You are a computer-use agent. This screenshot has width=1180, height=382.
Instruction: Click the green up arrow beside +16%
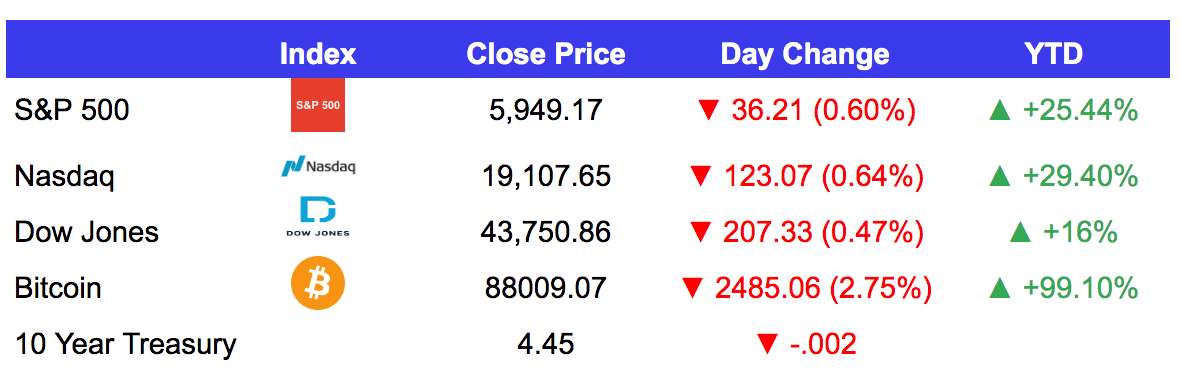[1020, 233]
